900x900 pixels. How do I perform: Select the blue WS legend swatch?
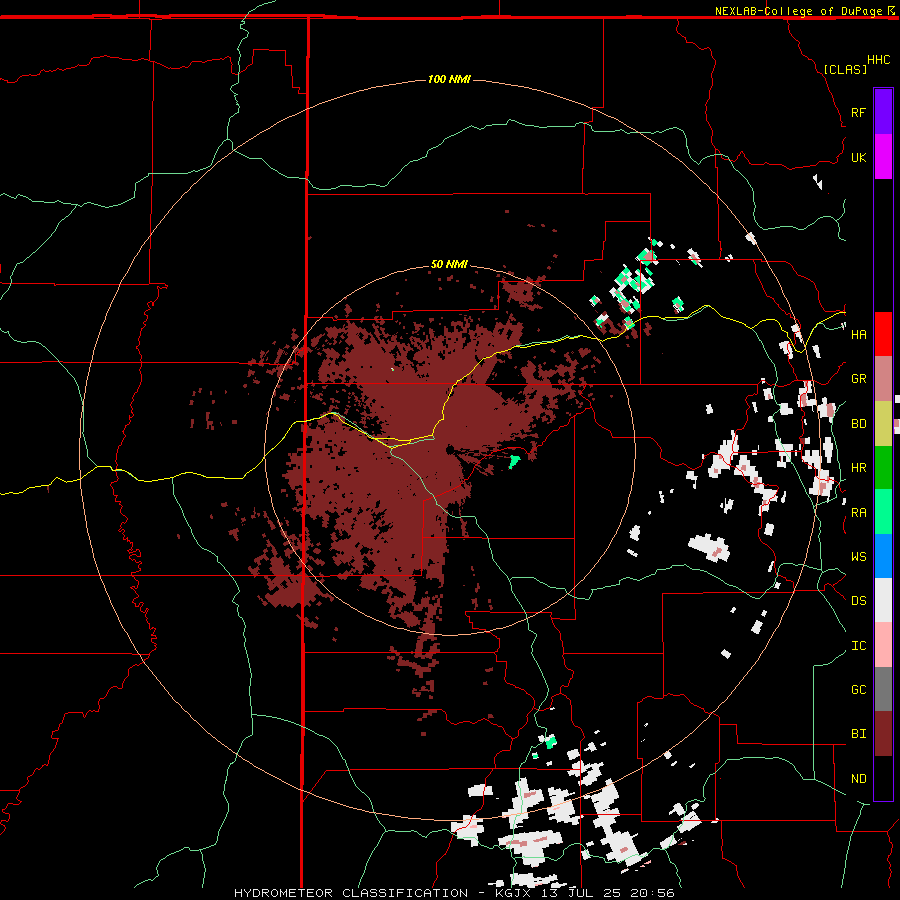tap(883, 556)
